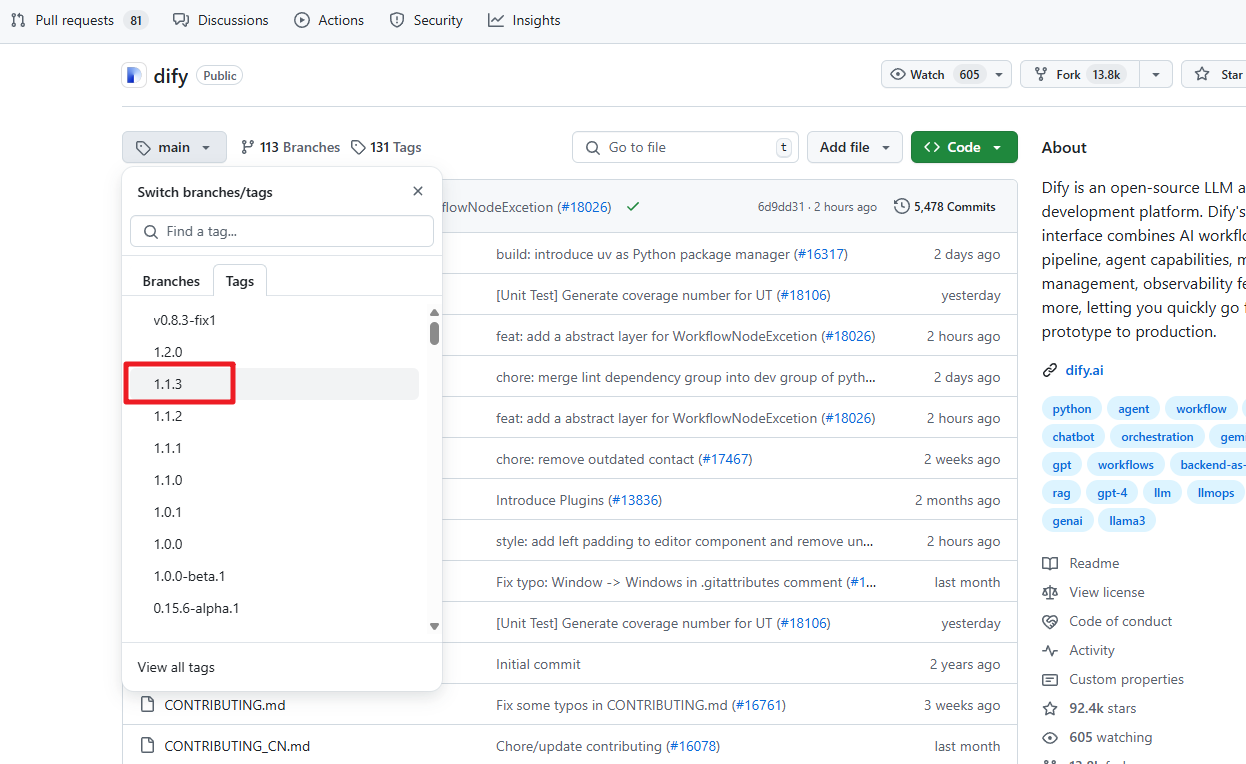Open the Add file dropdown

[854, 147]
